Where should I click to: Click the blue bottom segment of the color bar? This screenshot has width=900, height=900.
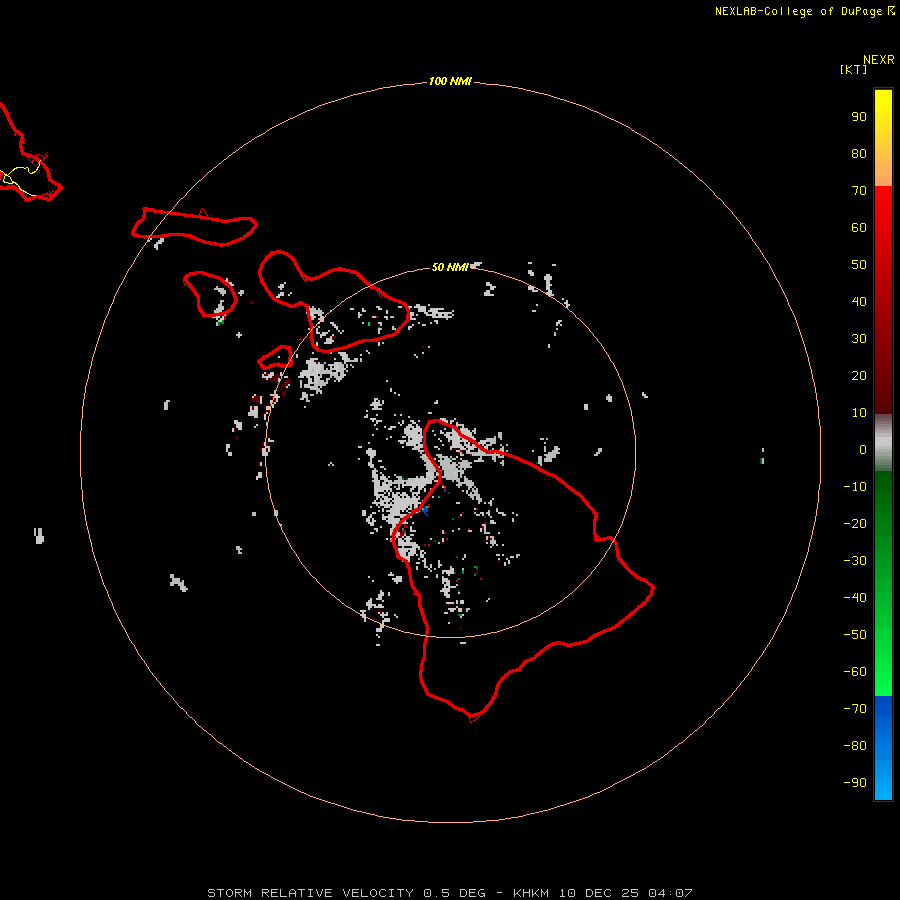tap(883, 747)
